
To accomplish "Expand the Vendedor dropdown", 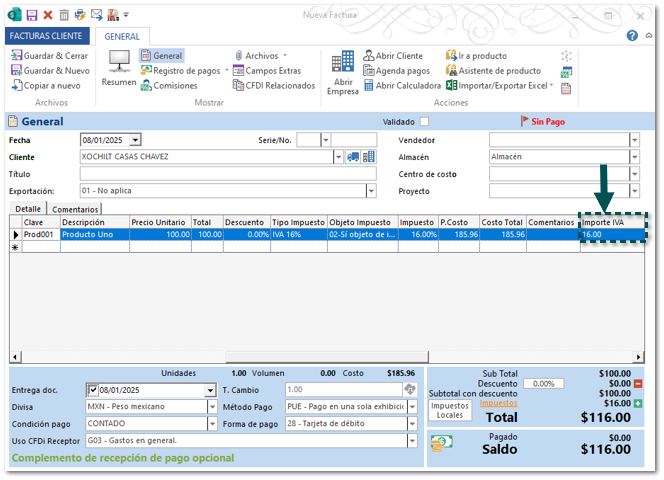I will pos(634,140).
